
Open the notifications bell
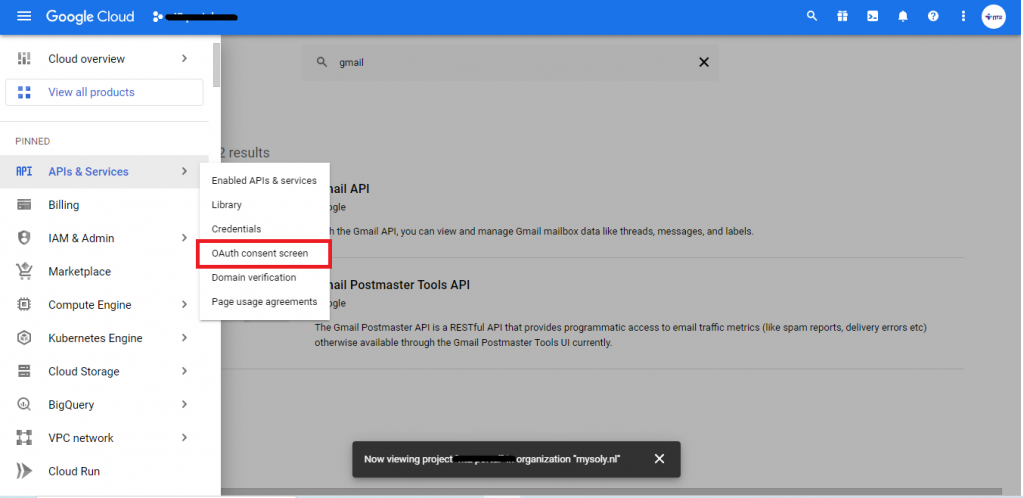(x=903, y=16)
